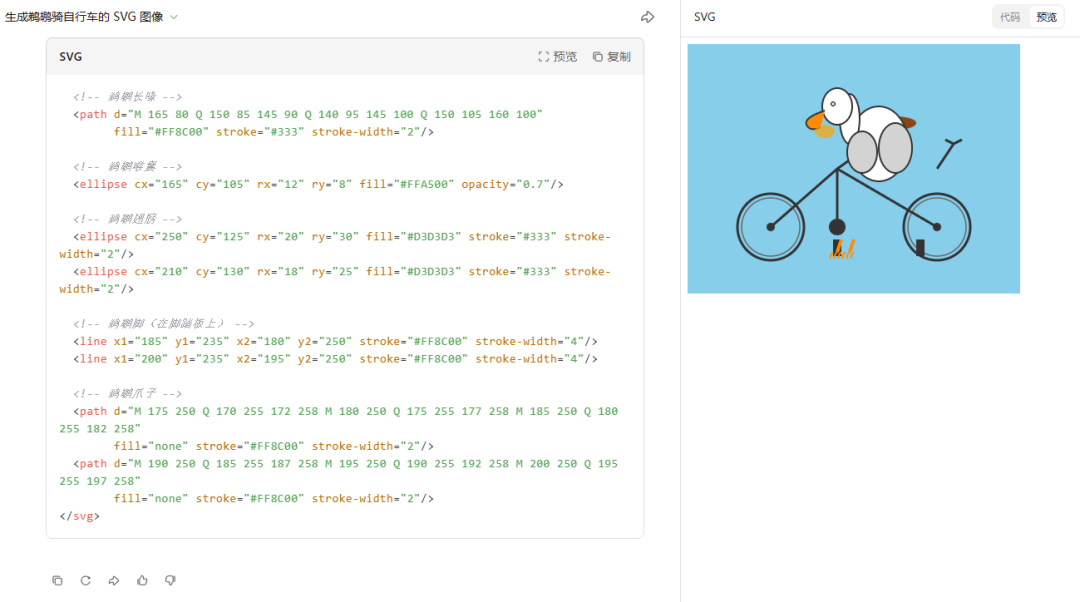Image resolution: width=1080 pixels, height=602 pixels.
Task: Copy the response using the bottom copy icon
Action: click(x=57, y=581)
